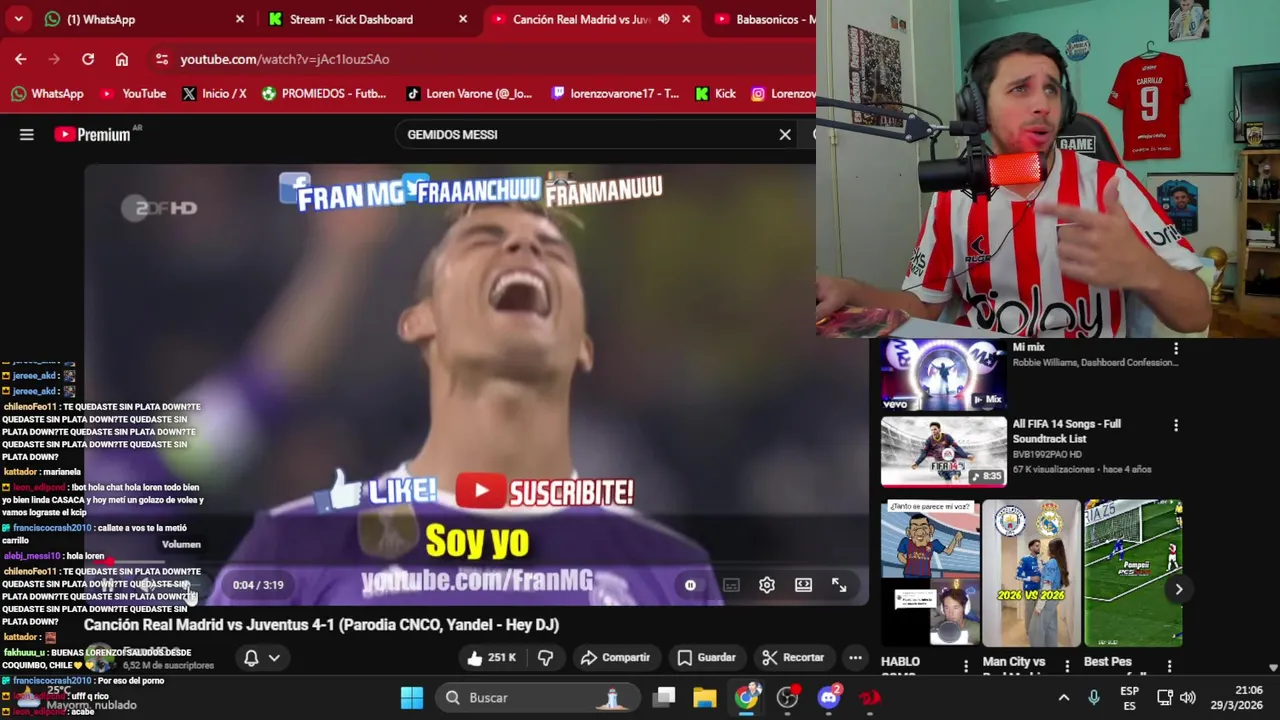View site information in the address bar

(x=162, y=59)
